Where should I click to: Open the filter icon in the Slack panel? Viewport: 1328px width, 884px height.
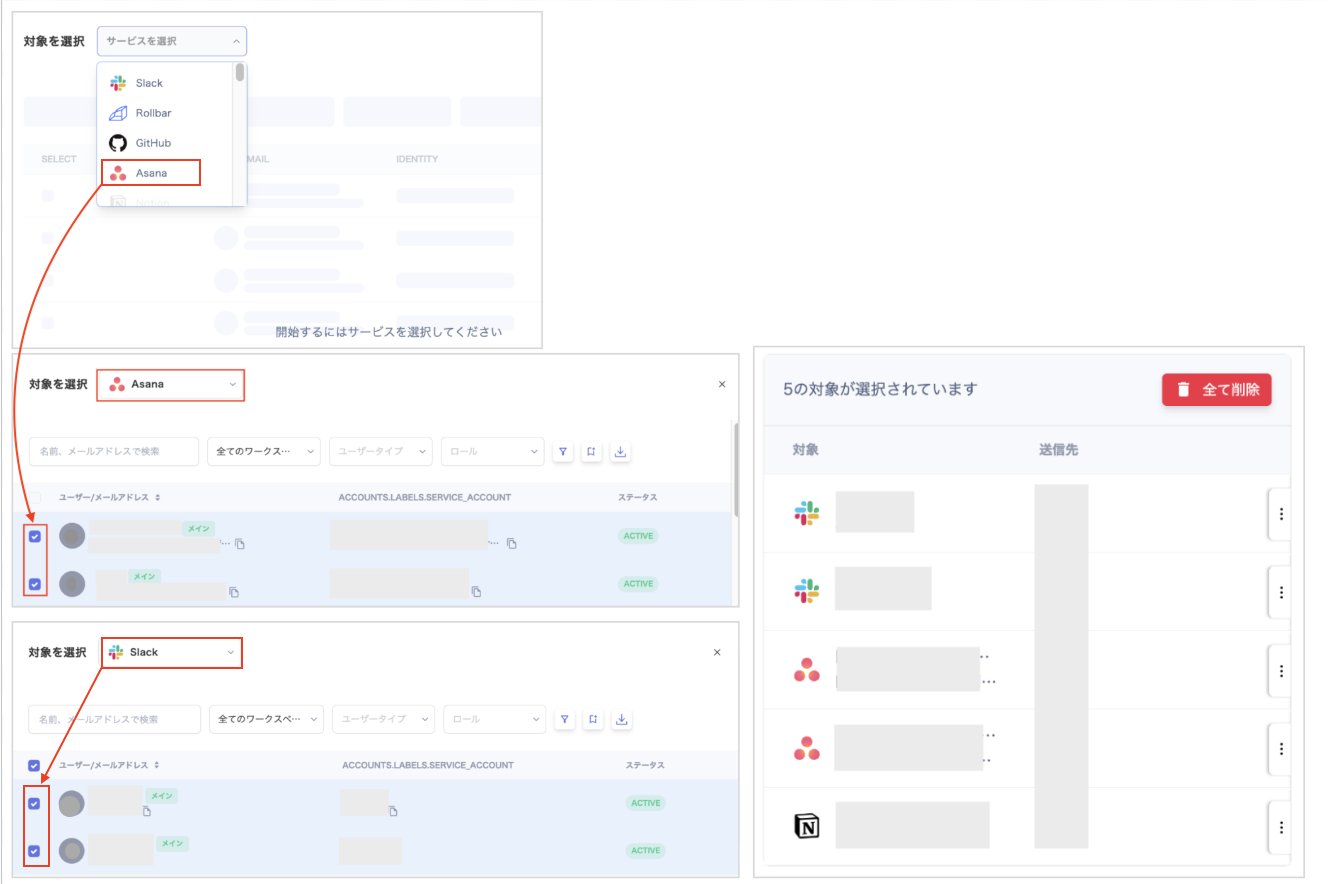[x=565, y=719]
